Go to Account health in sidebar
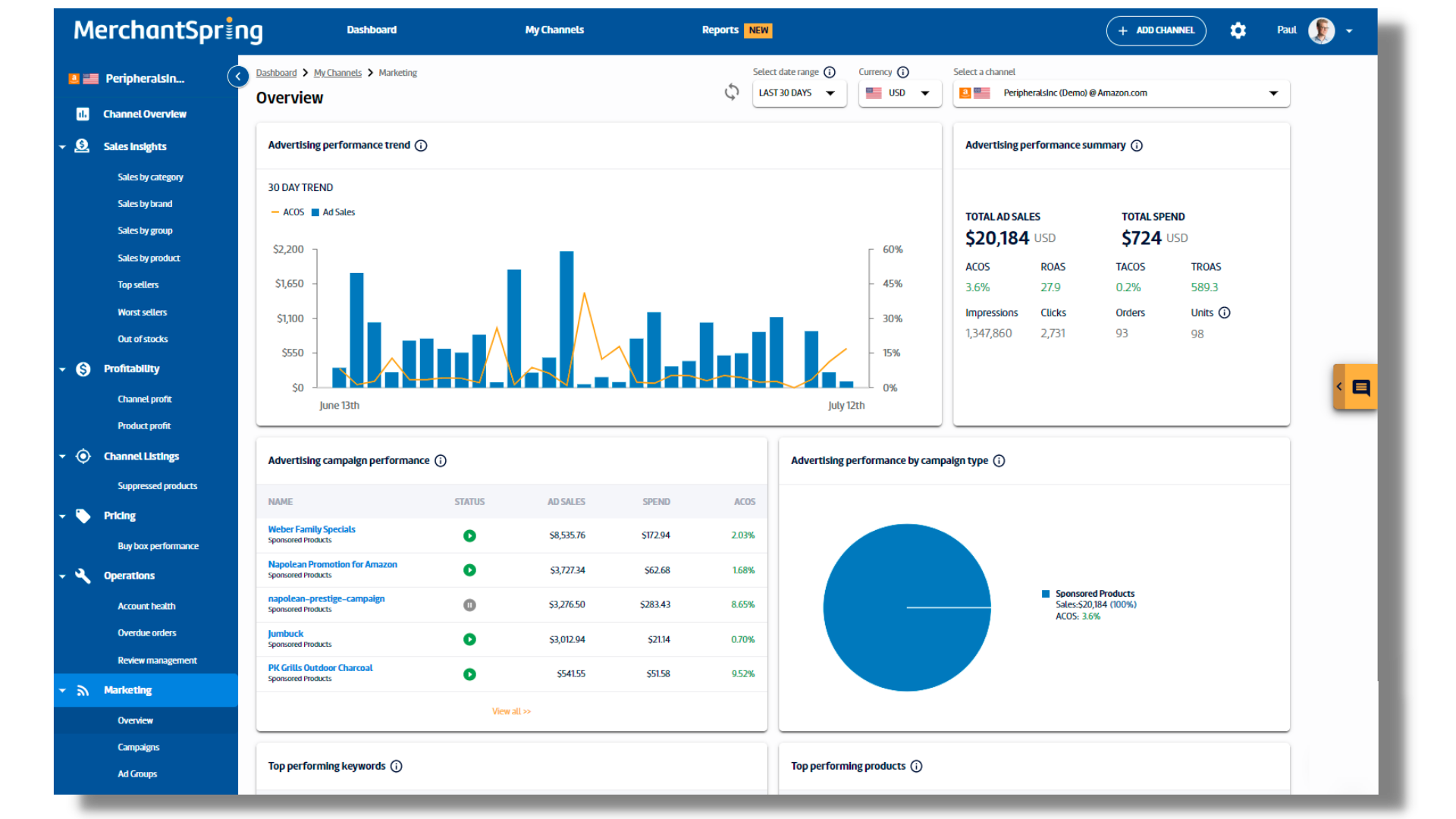This screenshot has height=819, width=1456. [146, 607]
